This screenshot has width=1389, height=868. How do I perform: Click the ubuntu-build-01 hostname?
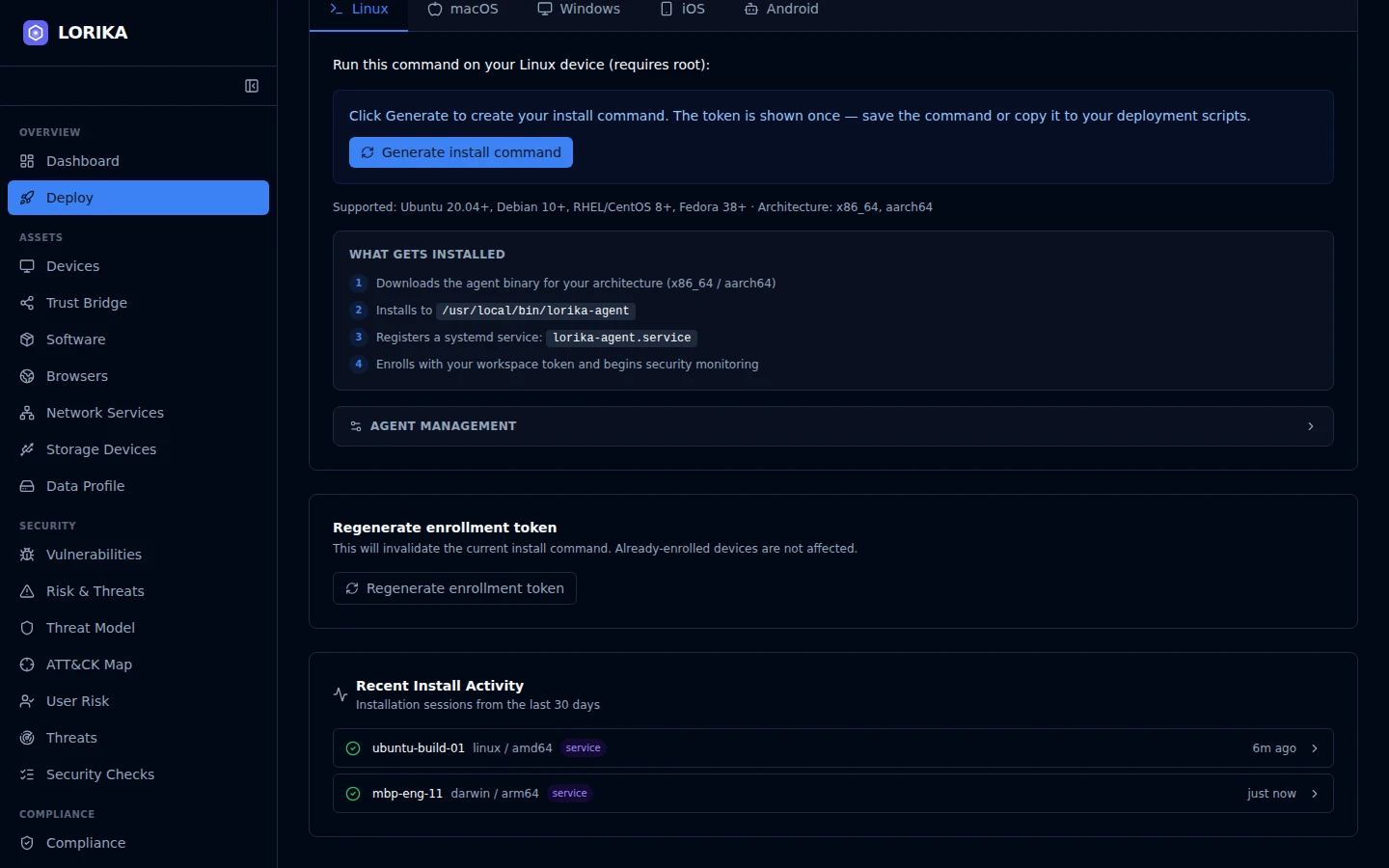pos(419,748)
